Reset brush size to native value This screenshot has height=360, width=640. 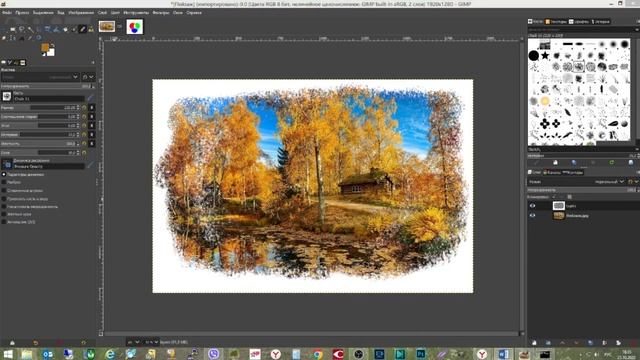(84, 108)
